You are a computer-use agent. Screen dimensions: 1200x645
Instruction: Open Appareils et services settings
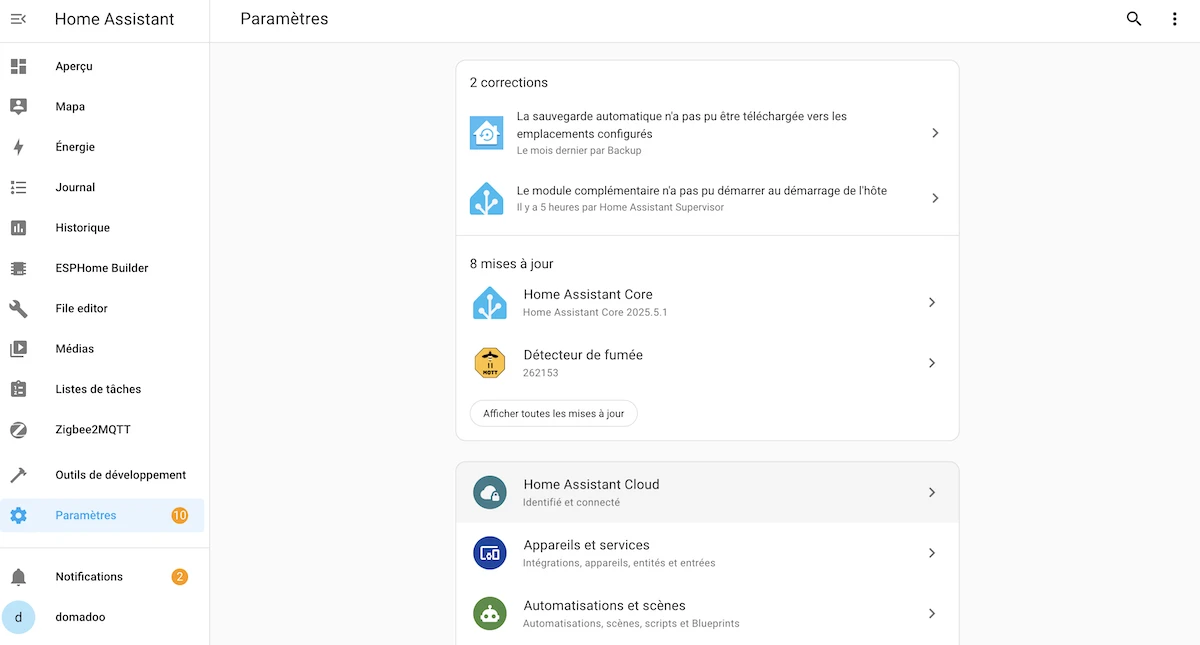(707, 553)
